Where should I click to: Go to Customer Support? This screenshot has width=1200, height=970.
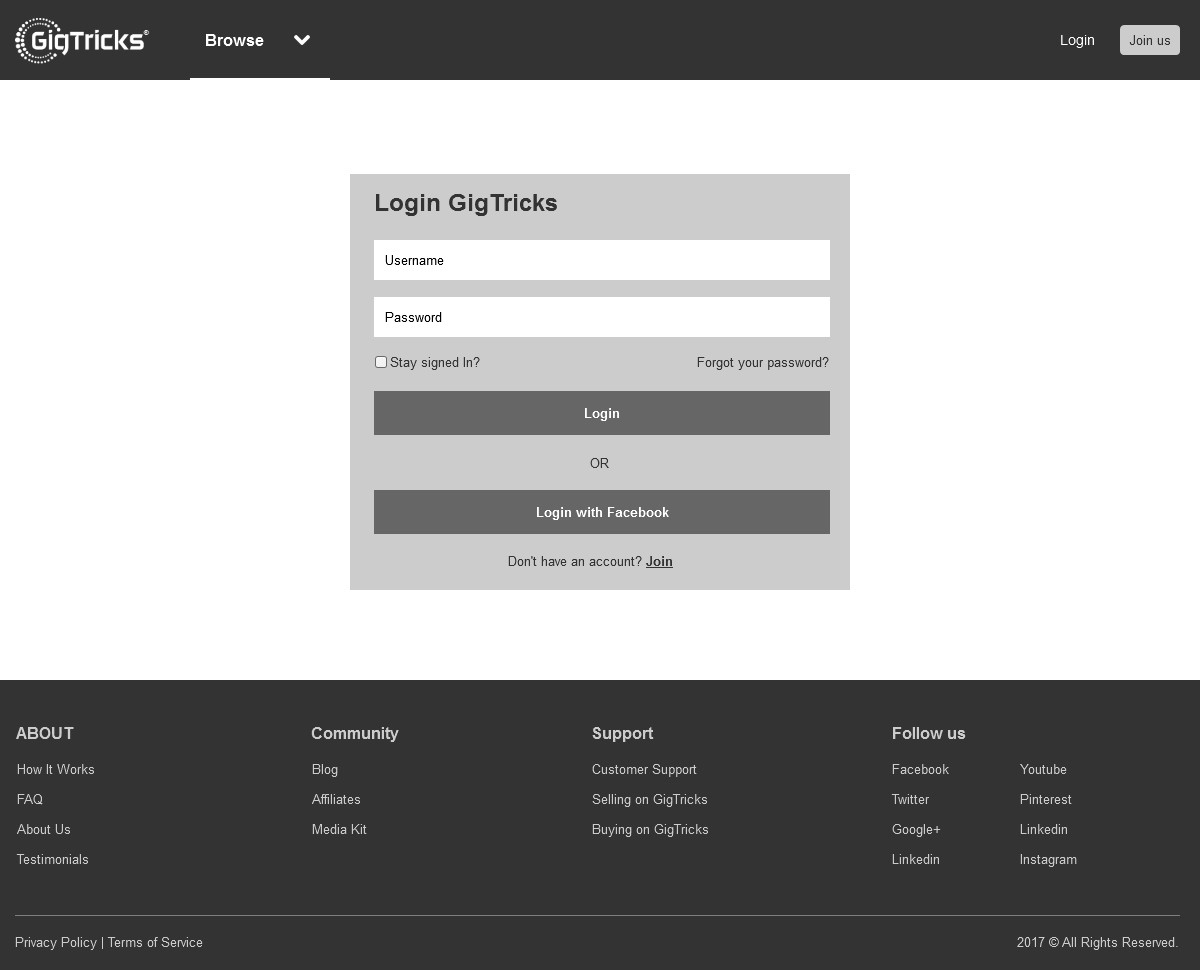644,769
